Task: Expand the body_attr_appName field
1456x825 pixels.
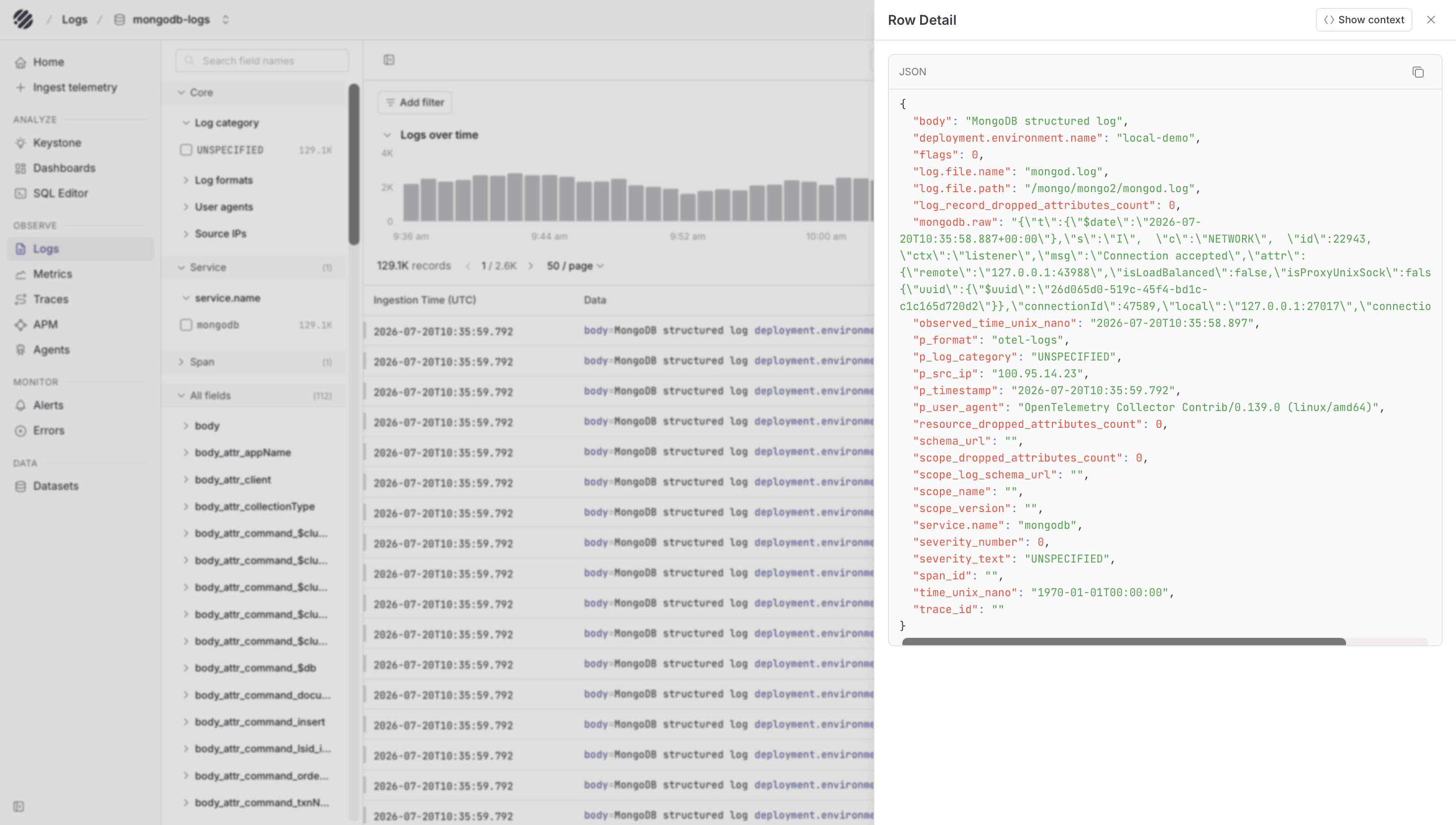Action: (x=186, y=453)
